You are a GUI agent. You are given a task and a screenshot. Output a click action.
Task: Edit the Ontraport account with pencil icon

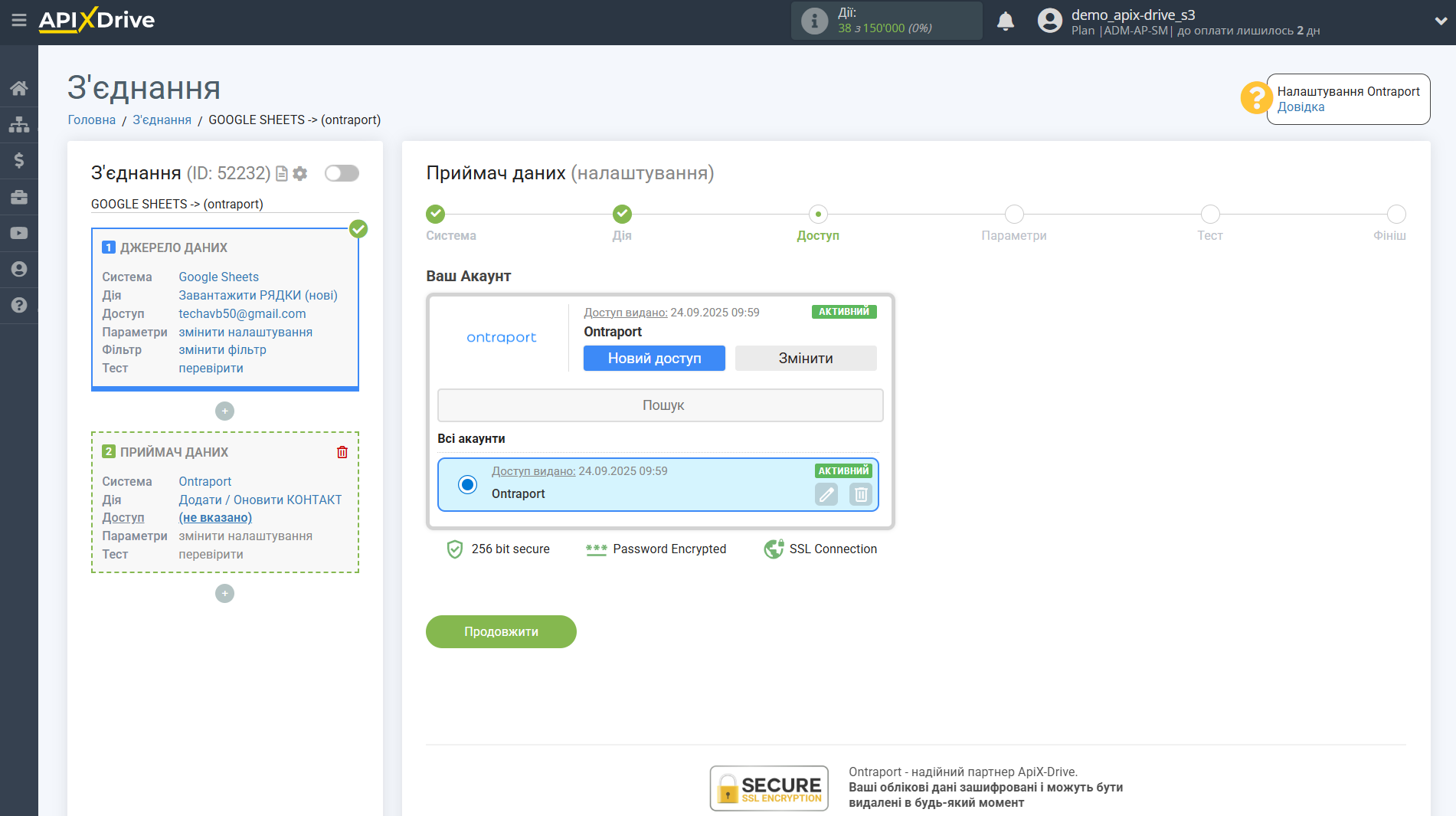pyautogui.click(x=826, y=494)
